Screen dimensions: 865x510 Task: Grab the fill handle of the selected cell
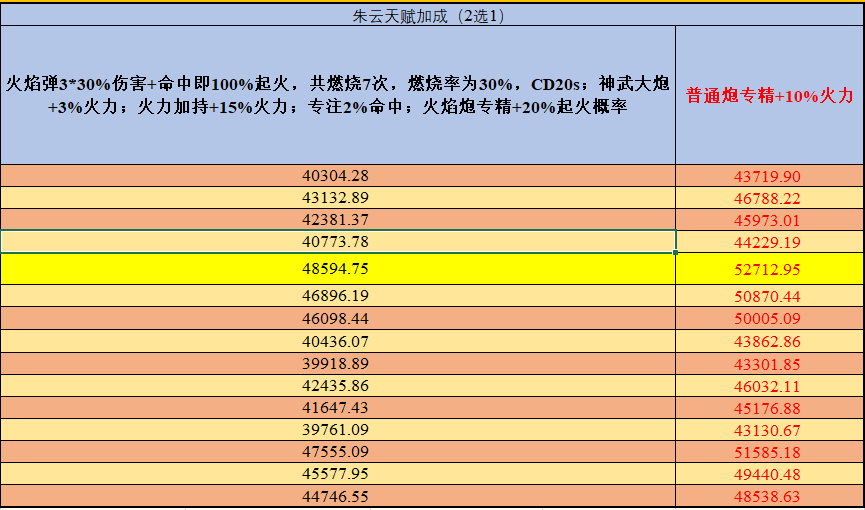(676, 252)
